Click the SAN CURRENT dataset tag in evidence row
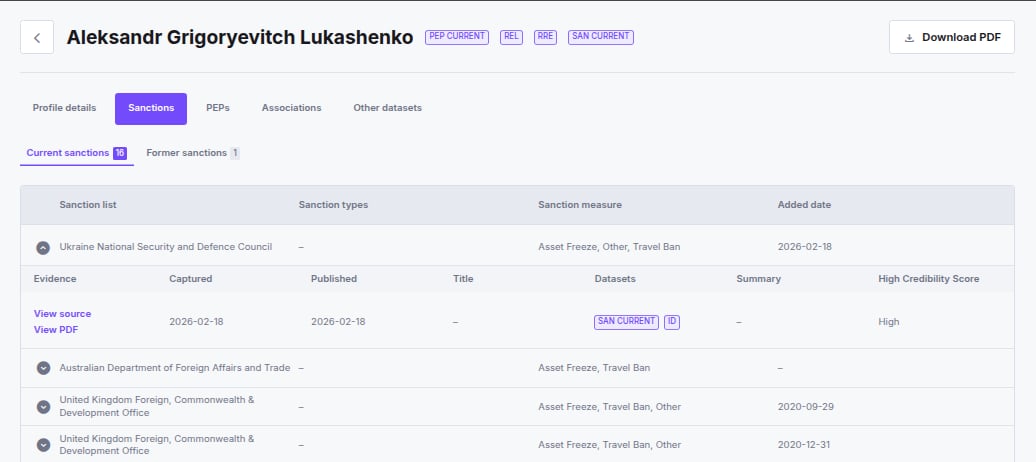The height and width of the screenshot is (462, 1036). click(x=626, y=322)
